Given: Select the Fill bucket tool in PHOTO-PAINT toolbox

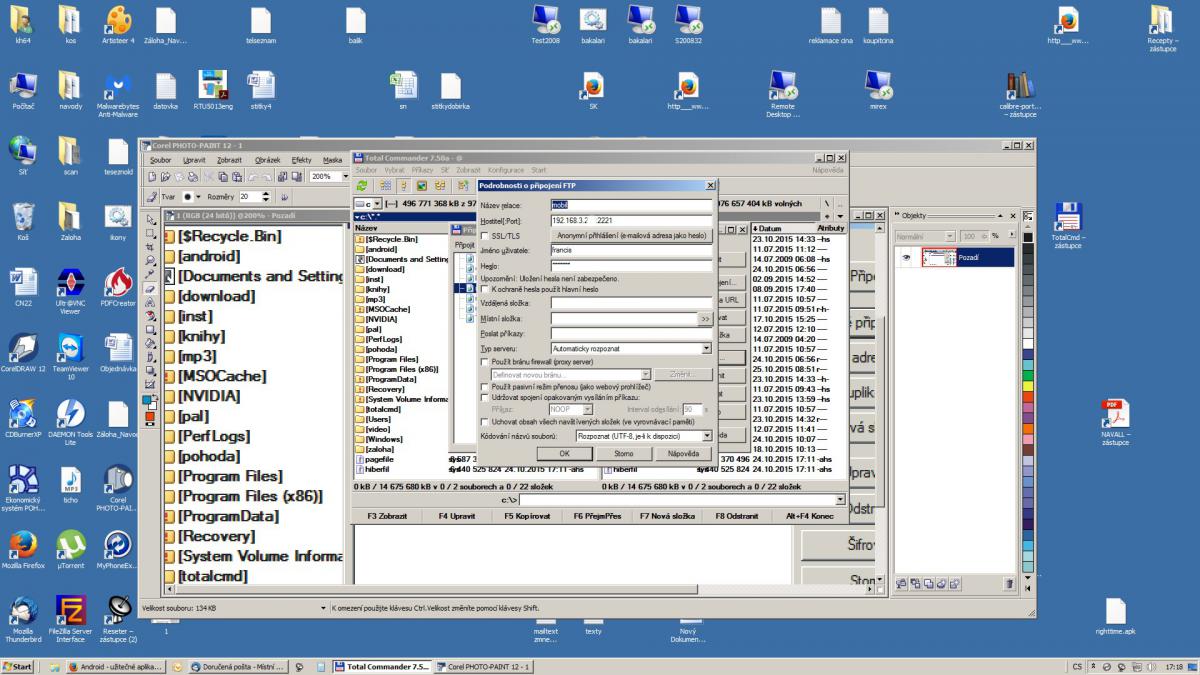Looking at the screenshot, I should click(x=150, y=343).
